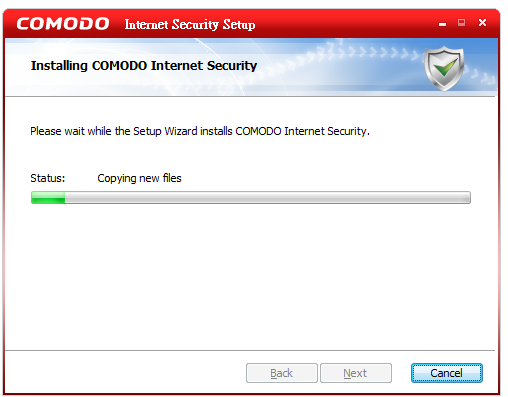Click the 'Installing COMODO Internet Security' heading
Image resolution: width=508 pixels, height=397 pixels.
pos(144,66)
